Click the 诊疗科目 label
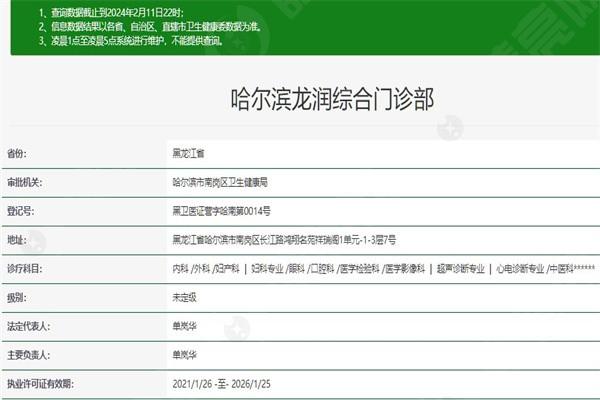Image resolution: width=600 pixels, height=400 pixels. pyautogui.click(x=24, y=269)
